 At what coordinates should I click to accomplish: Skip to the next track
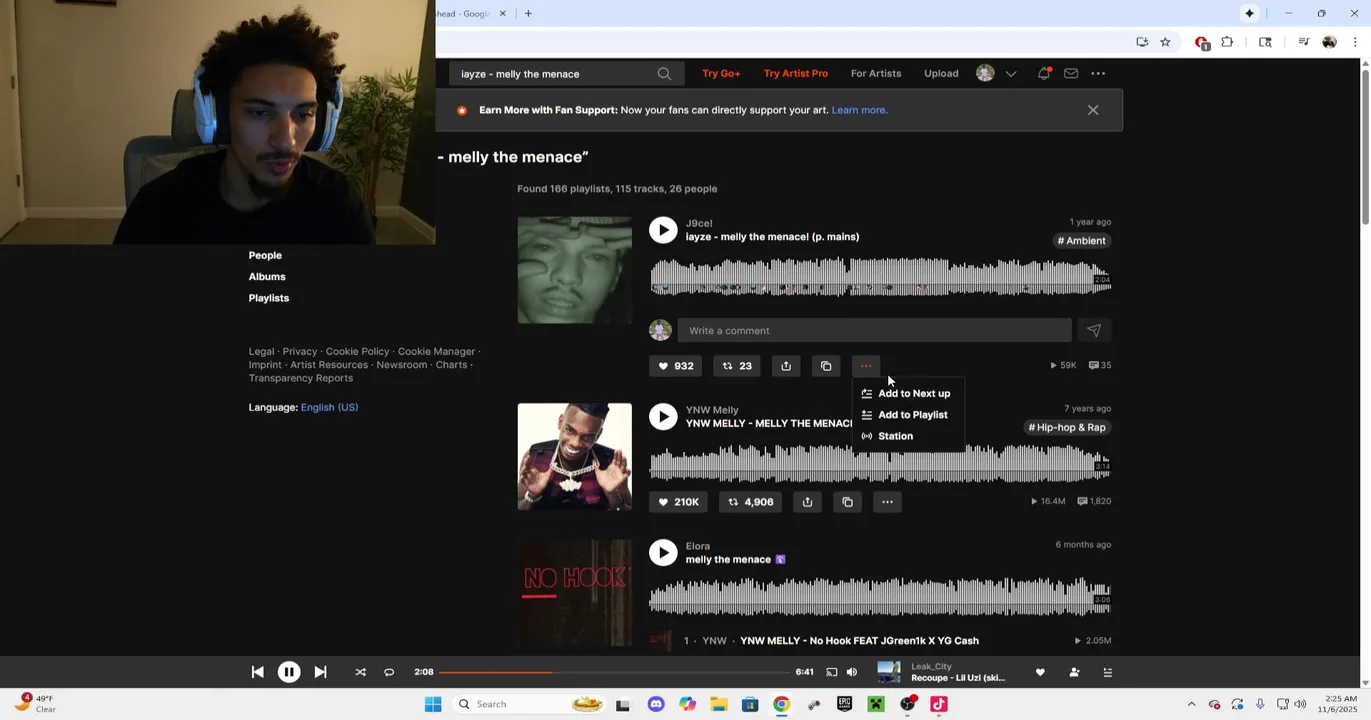320,672
